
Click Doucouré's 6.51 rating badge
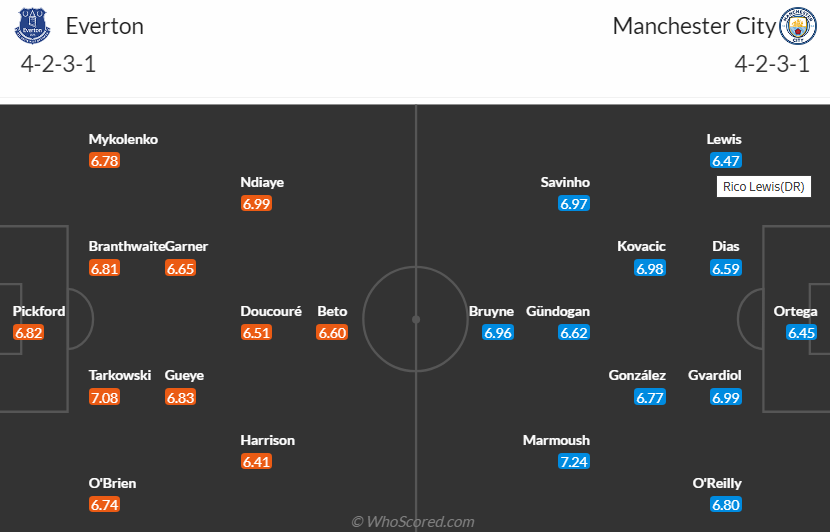click(x=256, y=333)
